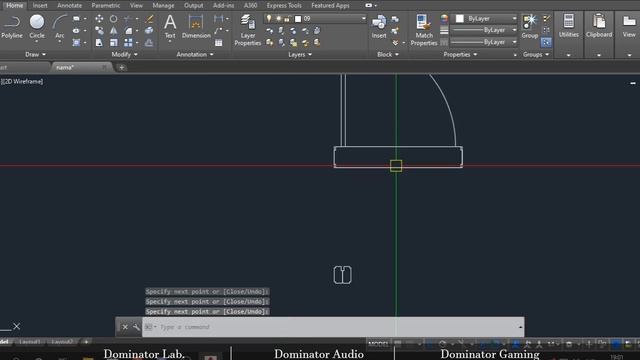Screen dimensions: 640x360
Task: Activate the Array tool
Action: (x=128, y=42)
